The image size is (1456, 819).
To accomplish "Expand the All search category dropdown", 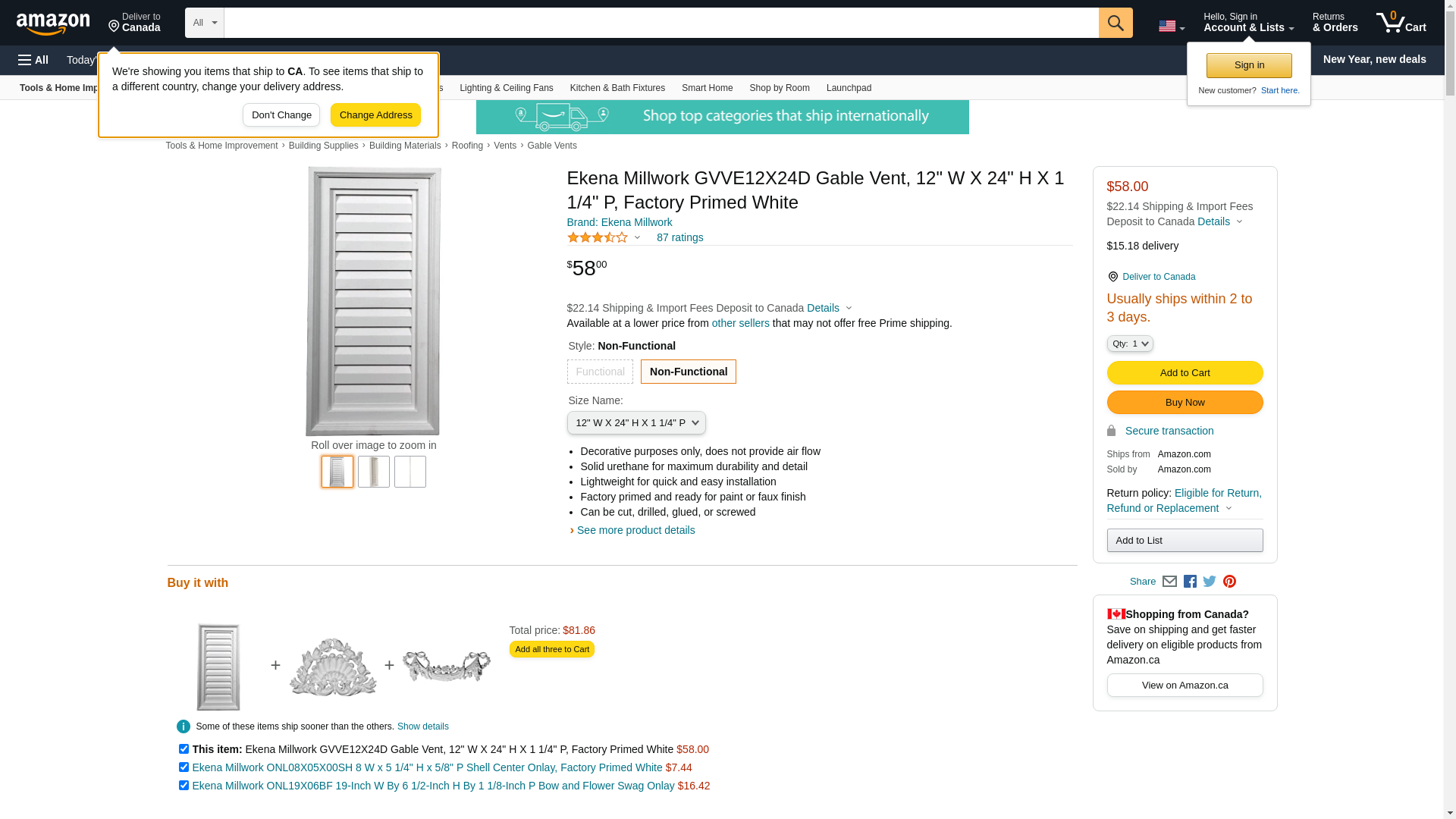I will click(204, 23).
